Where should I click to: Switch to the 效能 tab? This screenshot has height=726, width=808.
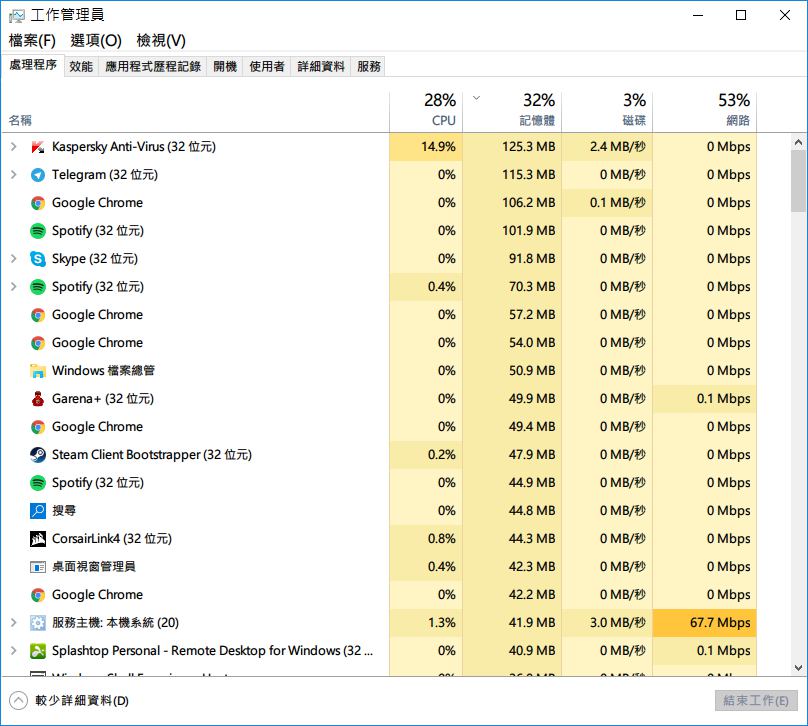click(81, 66)
